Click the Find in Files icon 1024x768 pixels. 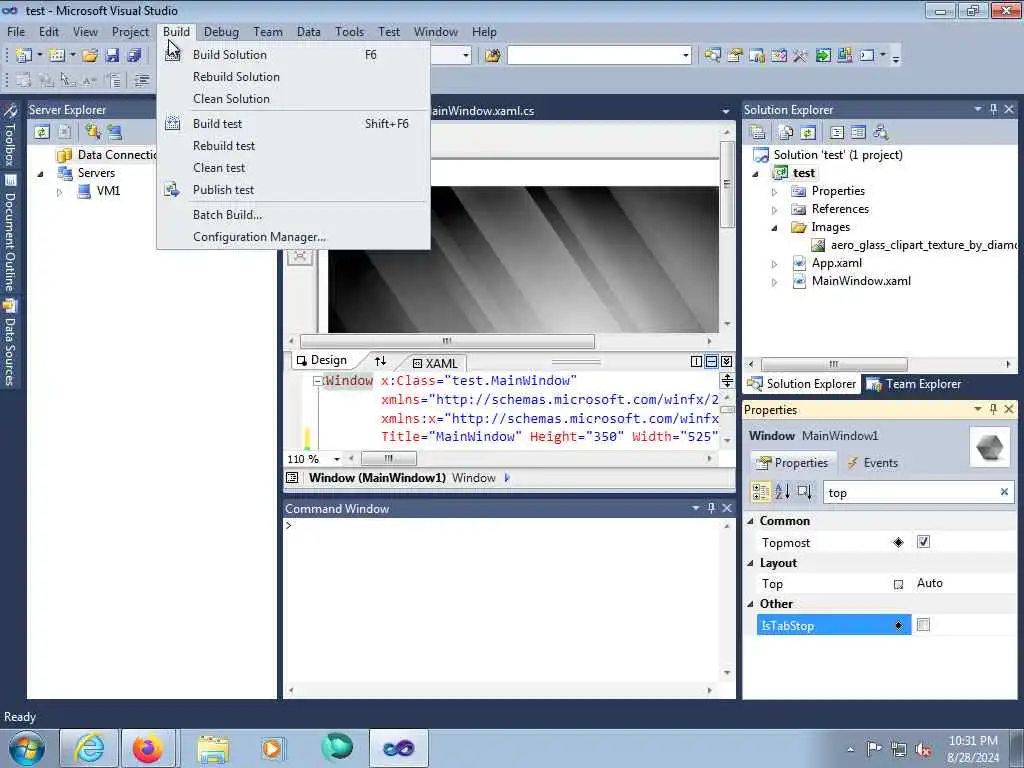point(493,56)
